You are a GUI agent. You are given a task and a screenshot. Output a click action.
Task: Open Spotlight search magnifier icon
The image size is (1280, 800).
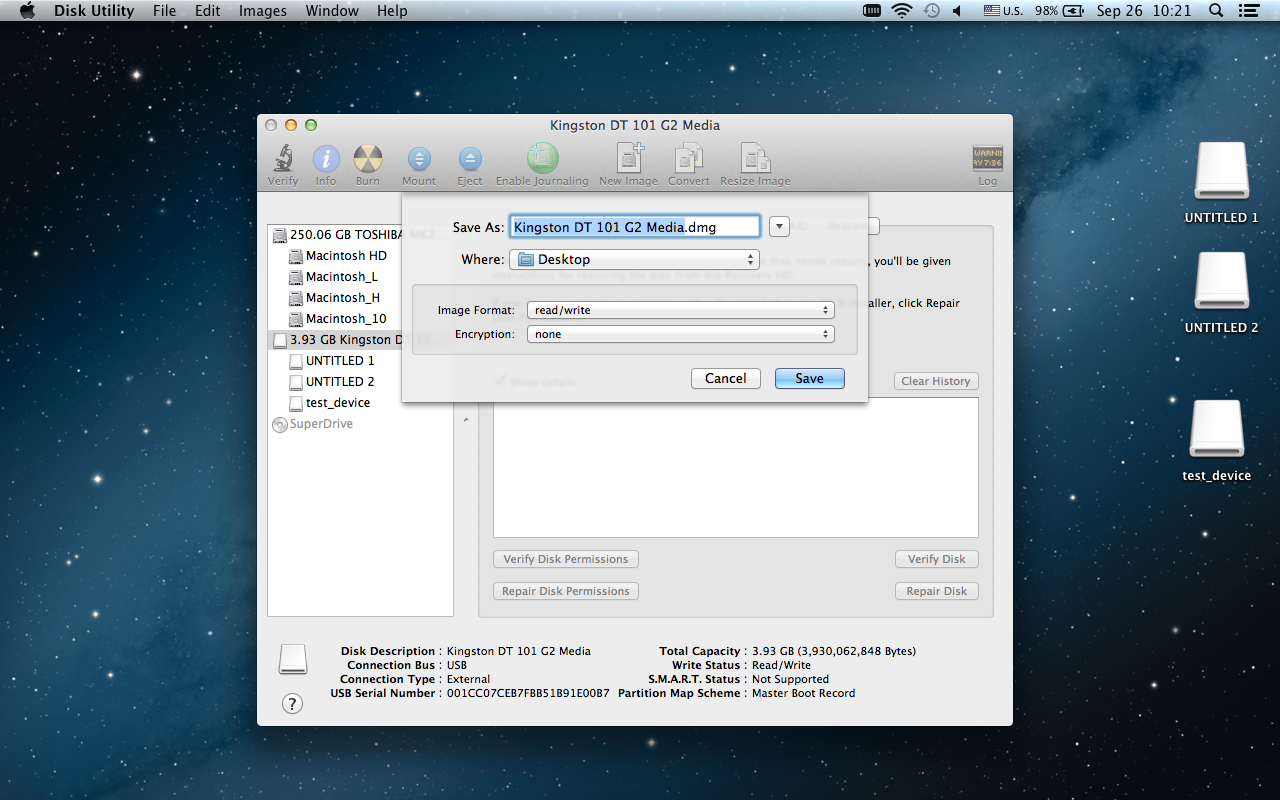click(x=1216, y=11)
